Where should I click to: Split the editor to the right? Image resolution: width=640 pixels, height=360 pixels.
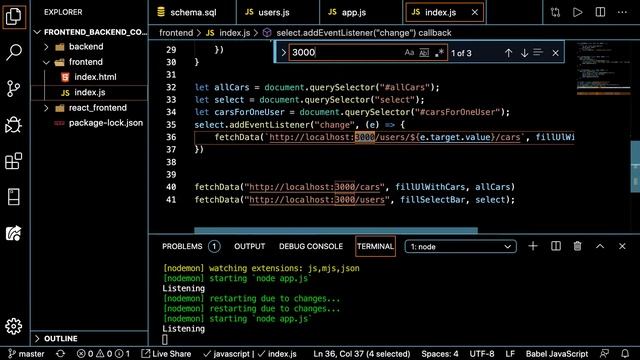[600, 12]
